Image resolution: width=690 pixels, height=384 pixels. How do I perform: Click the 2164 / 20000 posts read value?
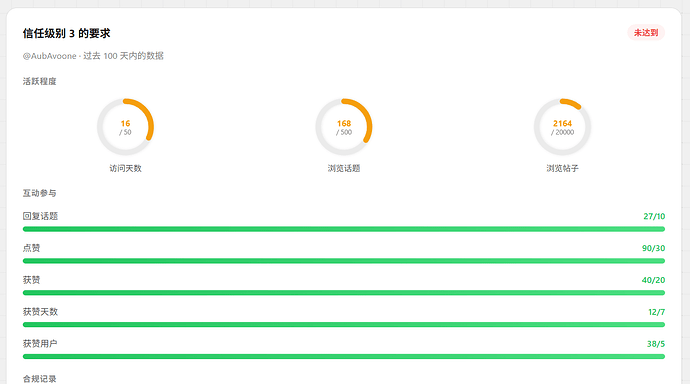(562, 128)
